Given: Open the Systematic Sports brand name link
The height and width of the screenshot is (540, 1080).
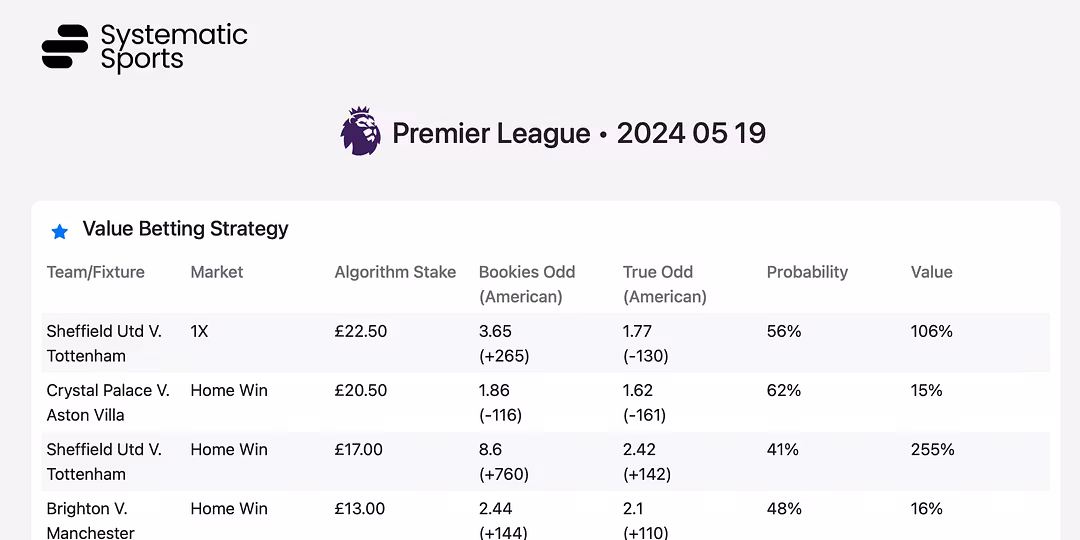Looking at the screenshot, I should [x=173, y=47].
